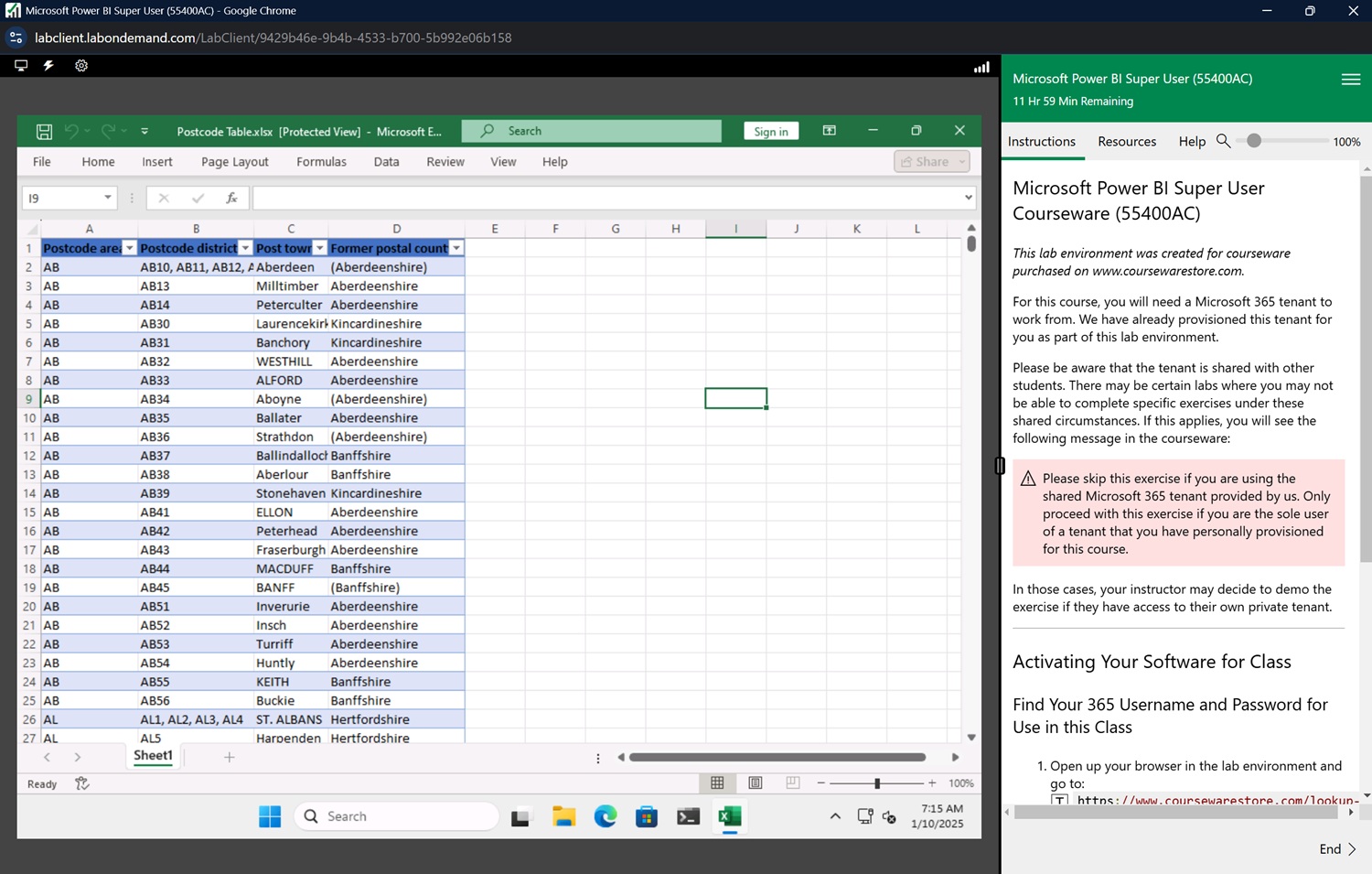Viewport: 1372px width, 874px height.
Task: Click the instructions zoom slider handle
Action: (1254, 141)
